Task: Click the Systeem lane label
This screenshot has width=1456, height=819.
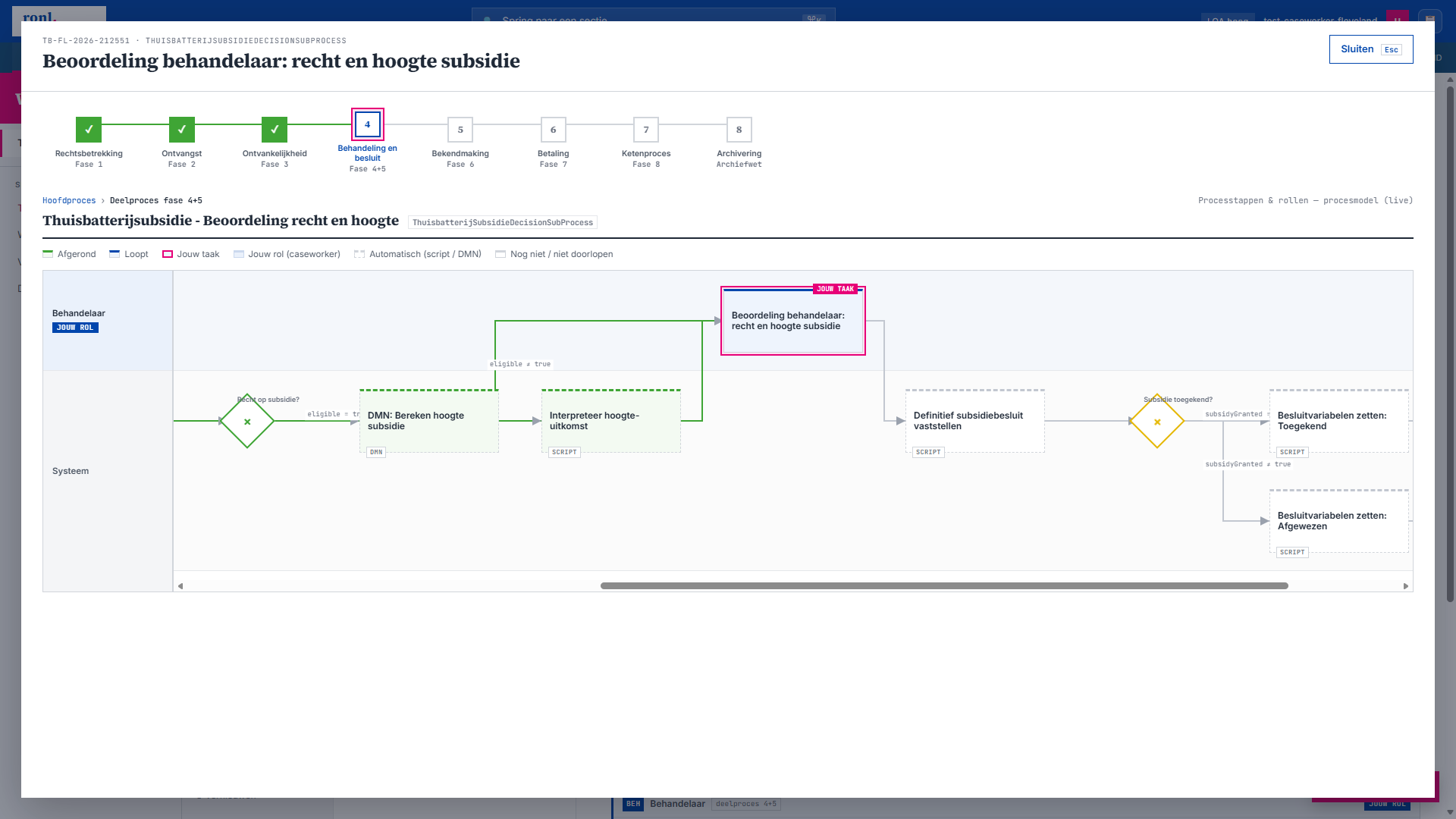Action: [71, 471]
